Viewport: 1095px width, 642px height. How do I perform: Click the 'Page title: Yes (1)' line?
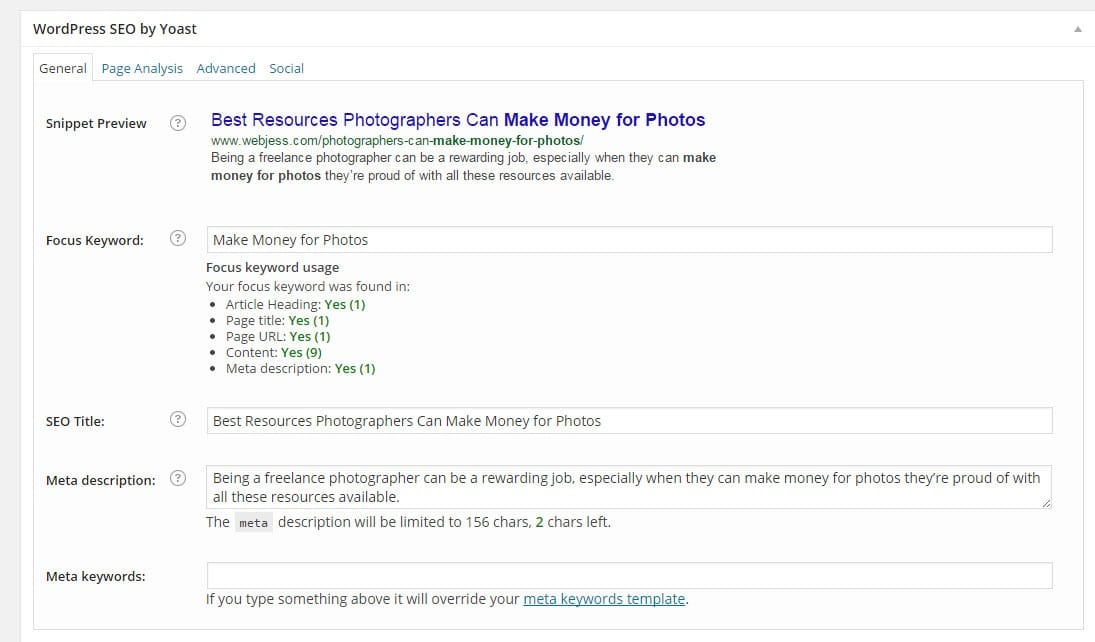[277, 321]
